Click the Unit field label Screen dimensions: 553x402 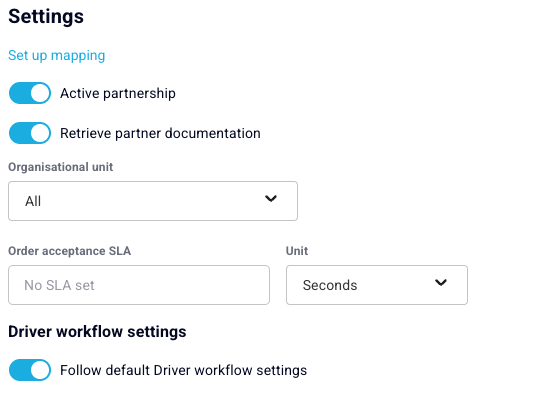tap(297, 251)
